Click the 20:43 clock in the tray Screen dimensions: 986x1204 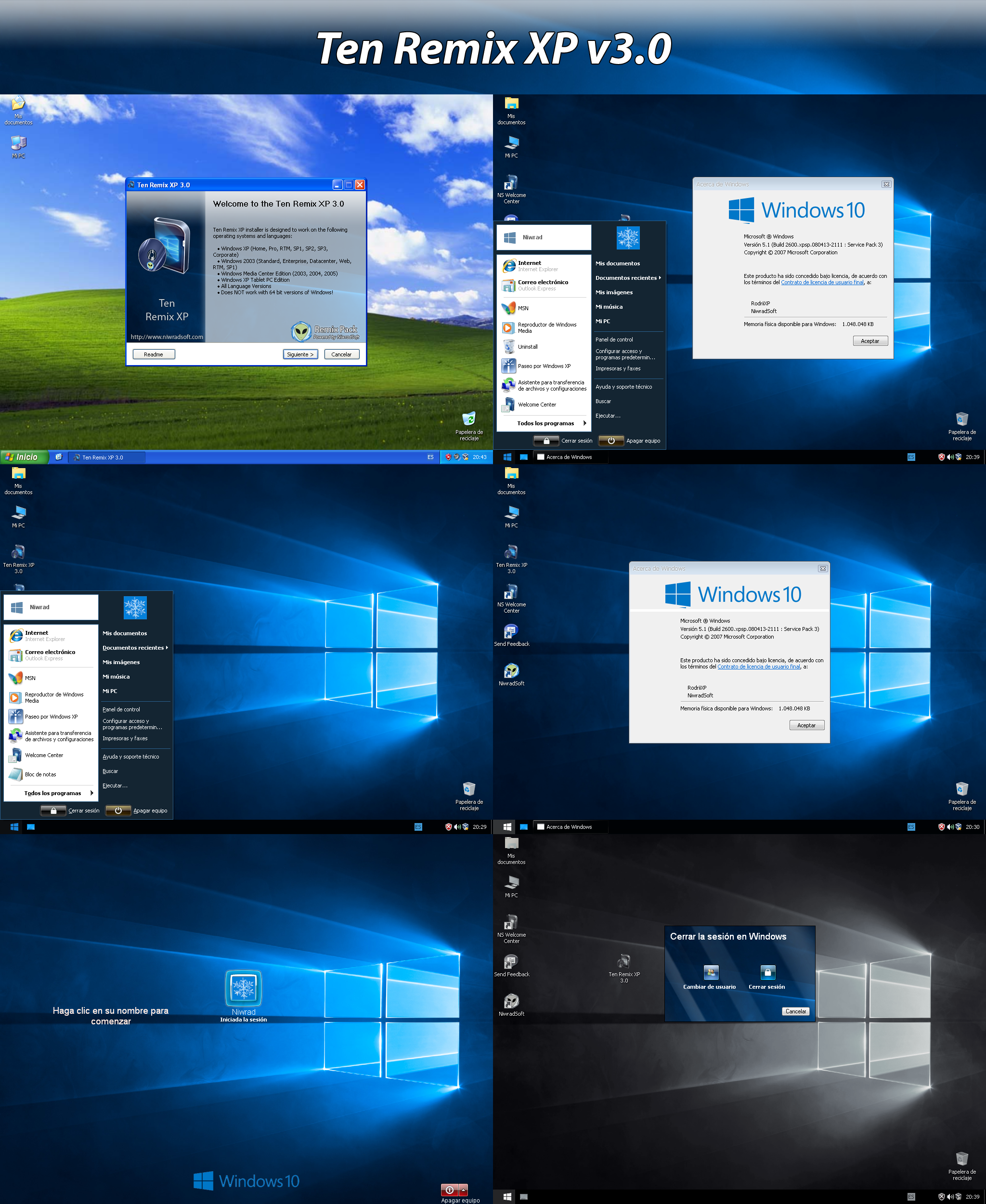480,457
